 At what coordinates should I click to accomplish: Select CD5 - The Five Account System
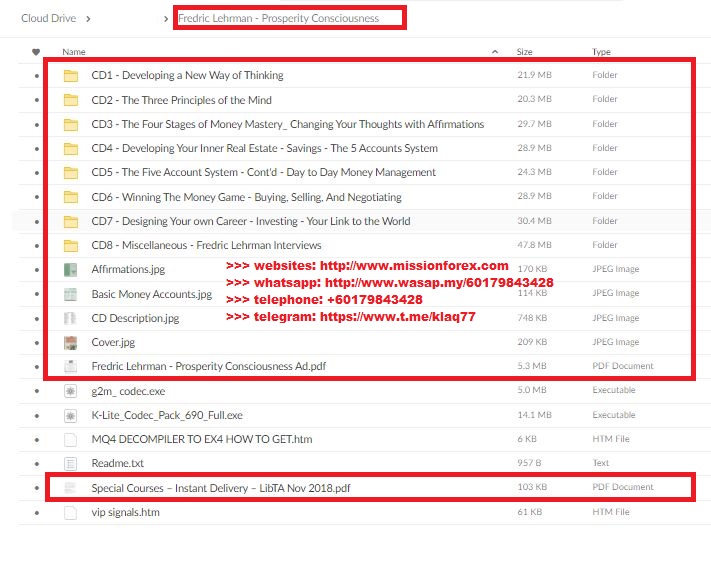pyautogui.click(x=263, y=172)
